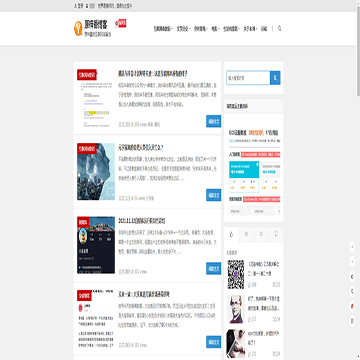Click inside the sidebar search input field

pos(248,78)
